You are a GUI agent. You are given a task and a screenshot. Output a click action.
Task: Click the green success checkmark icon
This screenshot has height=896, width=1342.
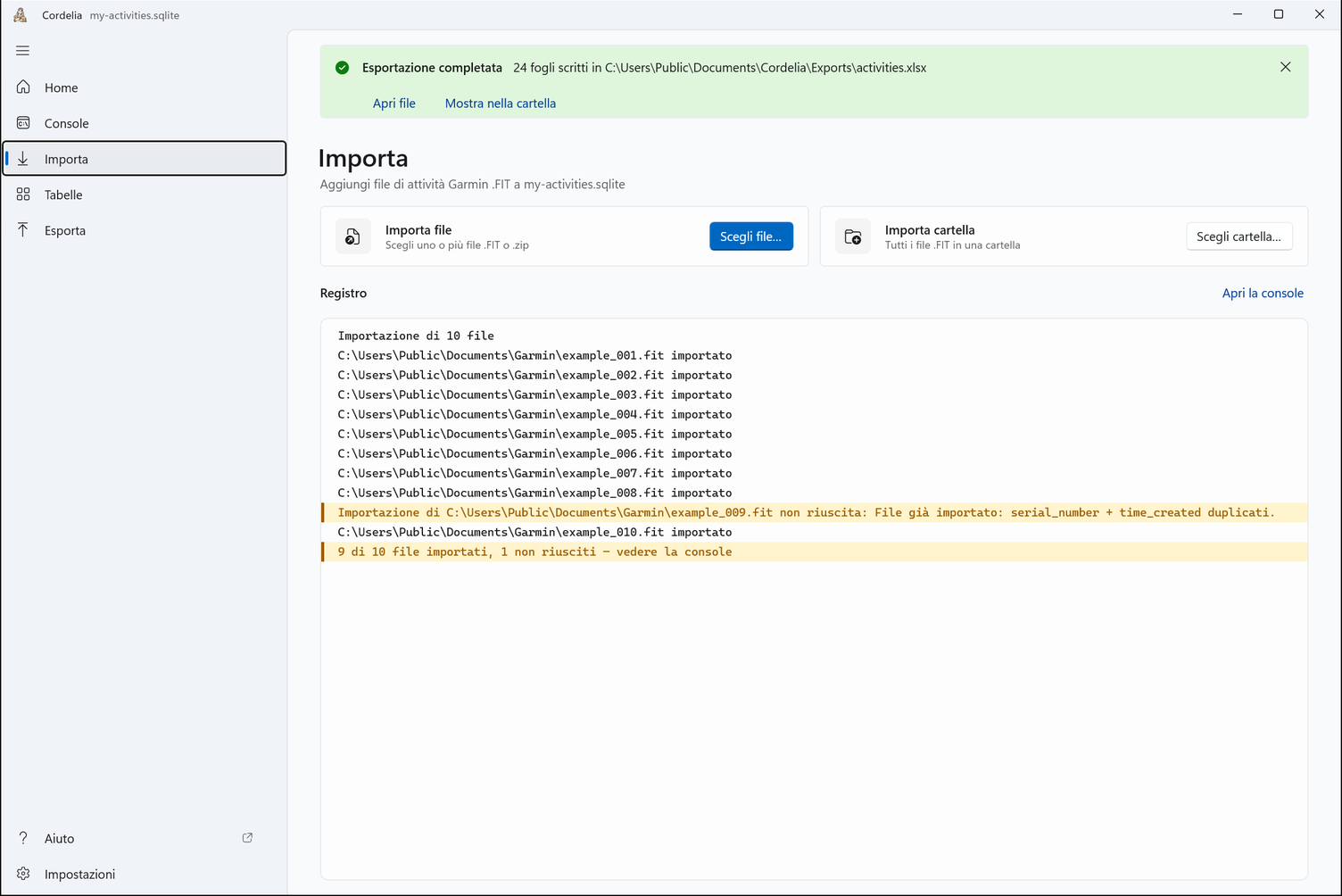(343, 68)
